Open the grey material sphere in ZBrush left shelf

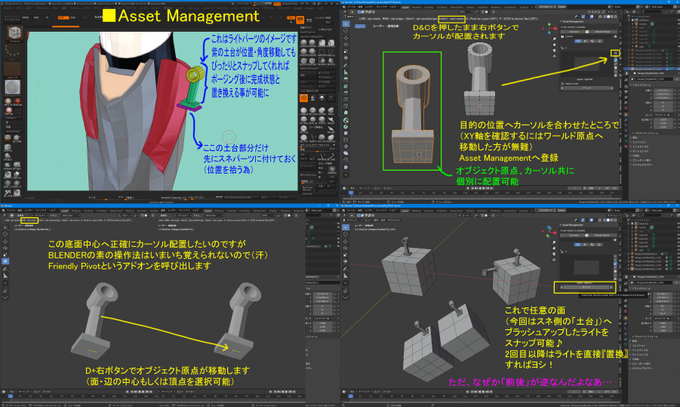click(x=13, y=87)
